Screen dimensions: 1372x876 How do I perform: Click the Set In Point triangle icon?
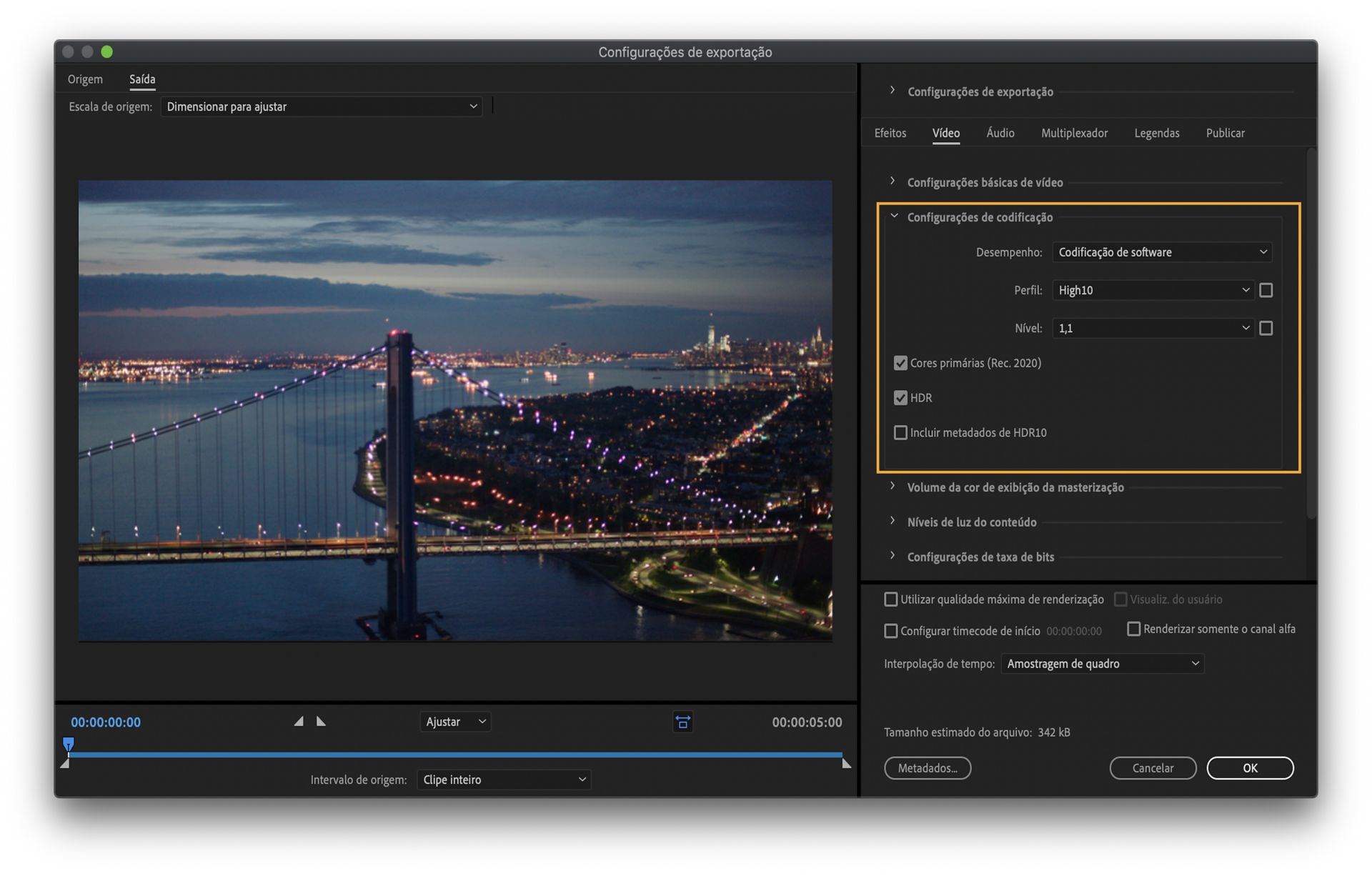coord(299,722)
